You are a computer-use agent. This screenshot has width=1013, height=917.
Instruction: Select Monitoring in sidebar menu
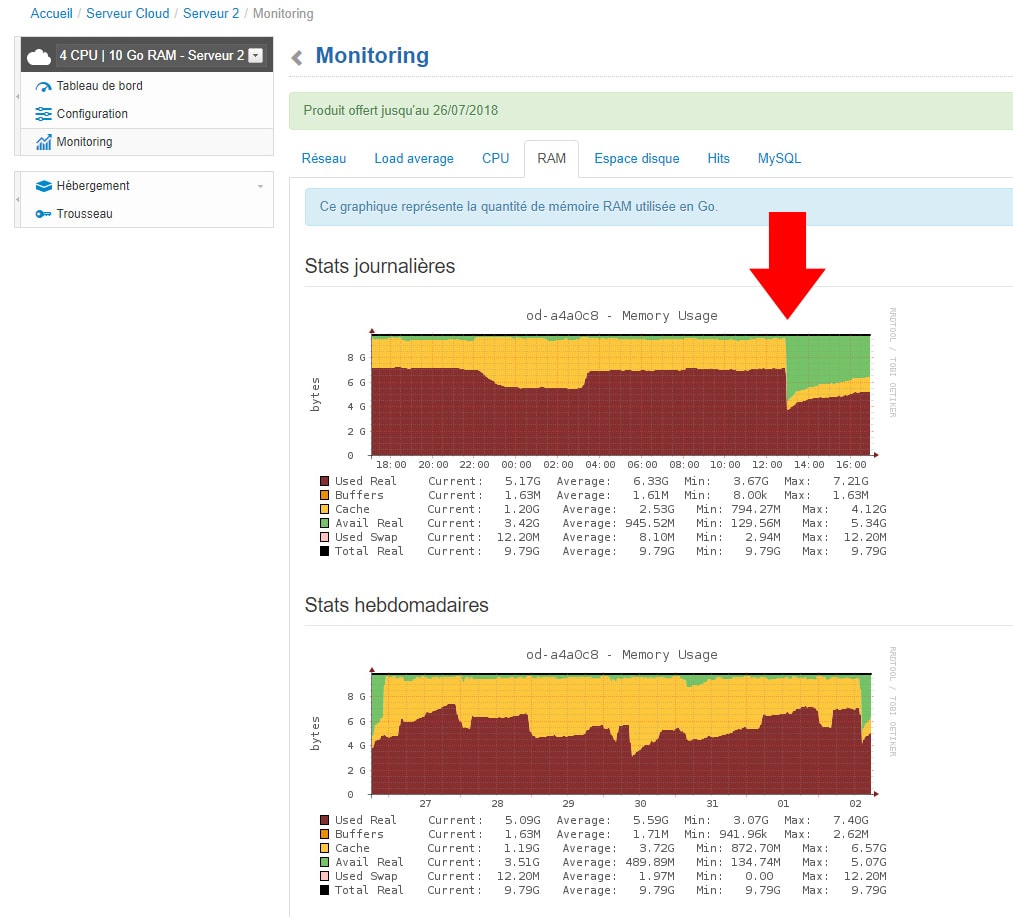click(x=85, y=142)
